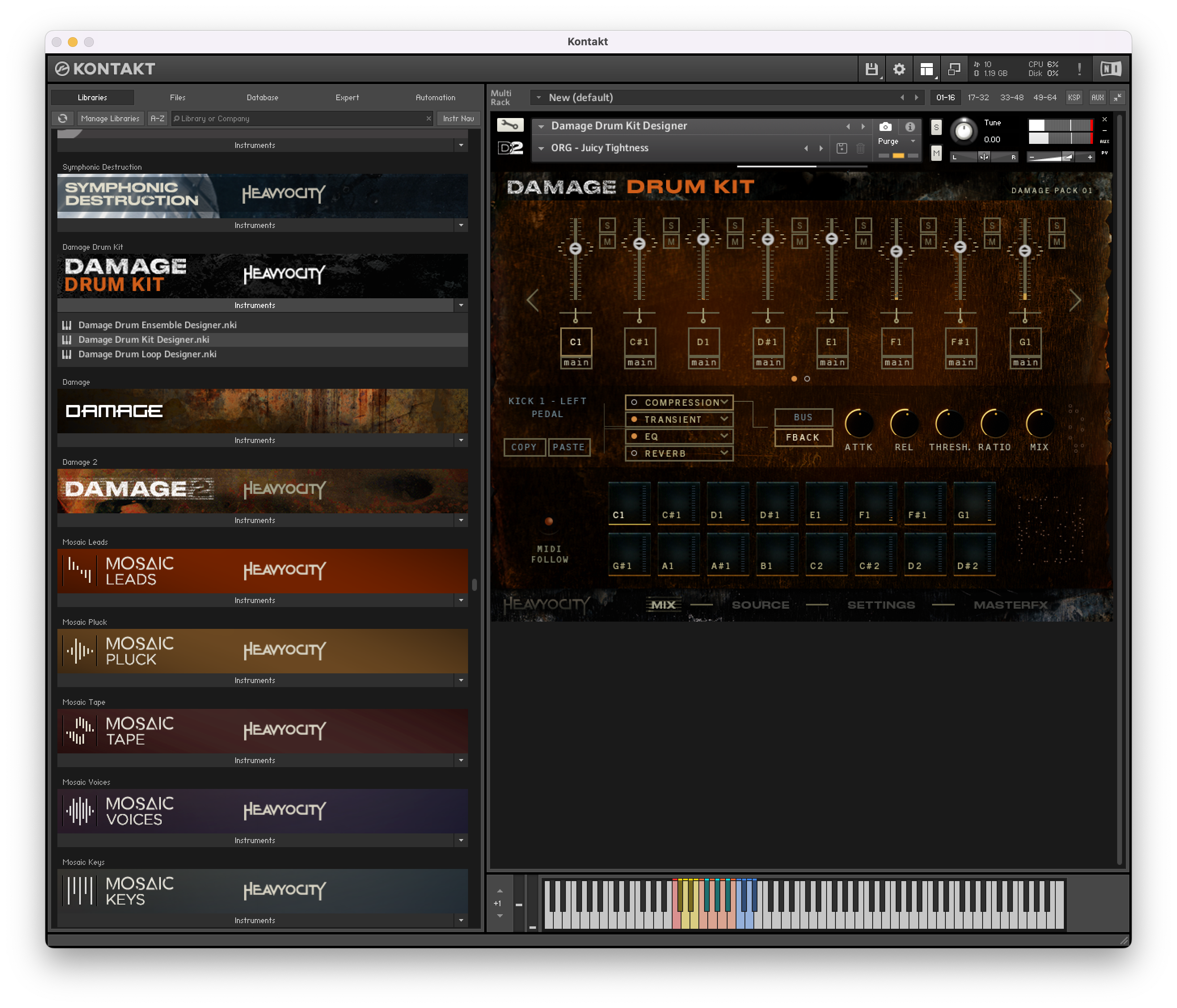This screenshot has height=1008, width=1177.
Task: Click the C1 channel fader handle
Action: (576, 249)
